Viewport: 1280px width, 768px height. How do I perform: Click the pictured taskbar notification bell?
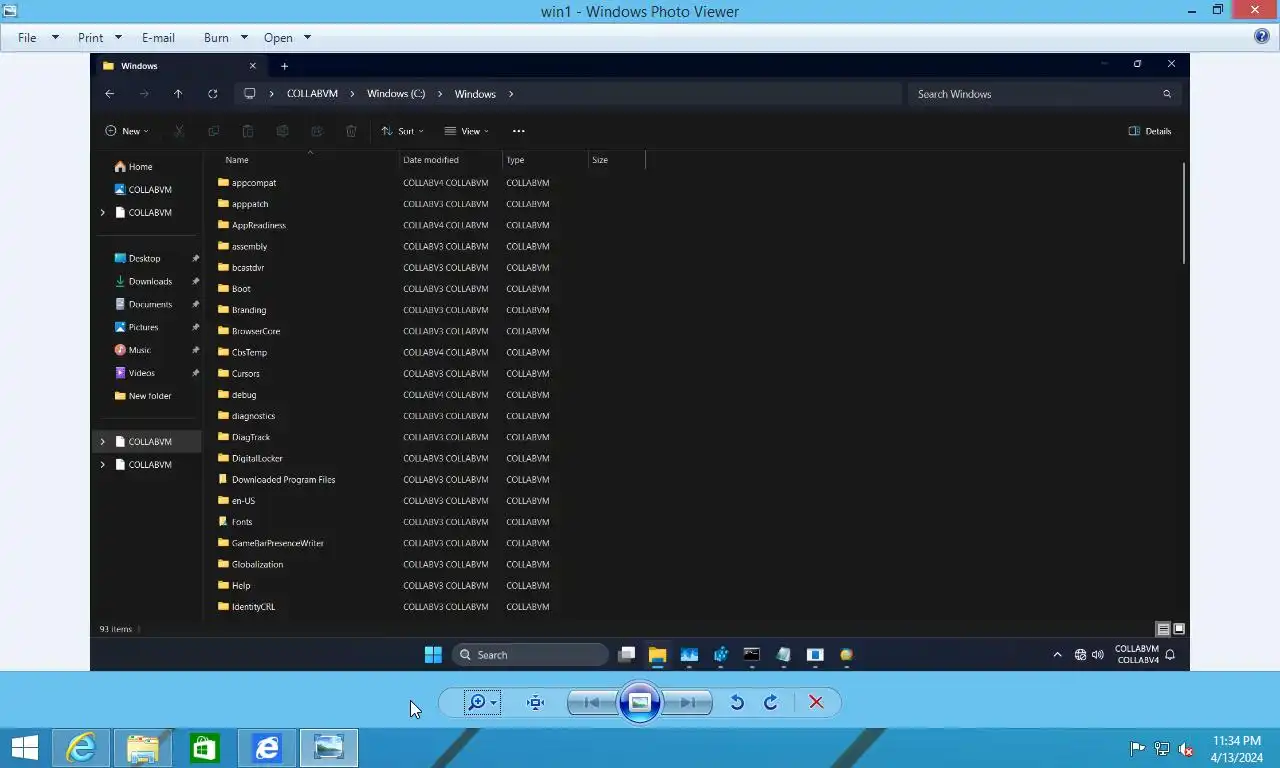point(1170,655)
